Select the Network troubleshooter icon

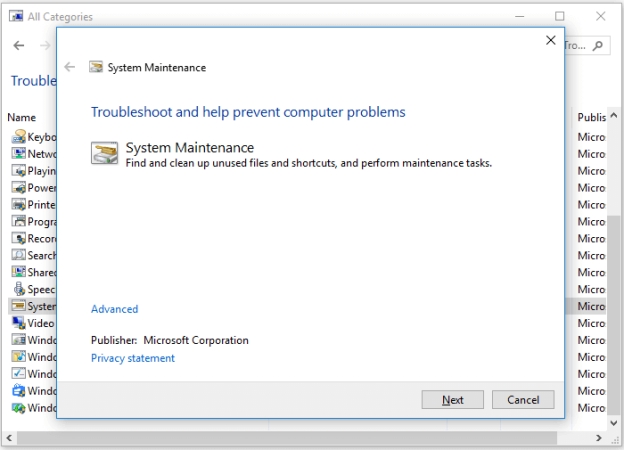point(18,153)
